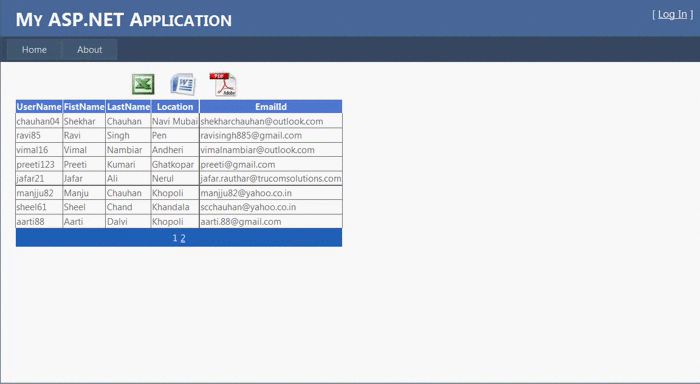700x384 pixels.
Task: Click email jafar.rauthar@trucomsolutions.com
Action: click(271, 178)
